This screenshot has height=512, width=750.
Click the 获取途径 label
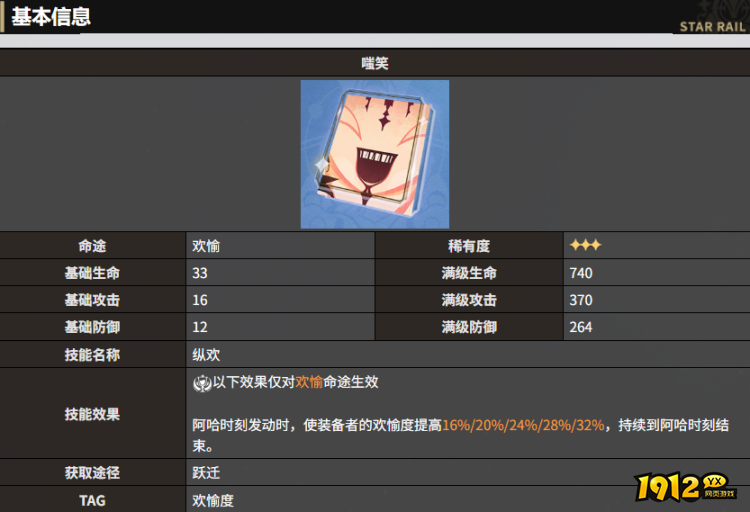point(92,473)
